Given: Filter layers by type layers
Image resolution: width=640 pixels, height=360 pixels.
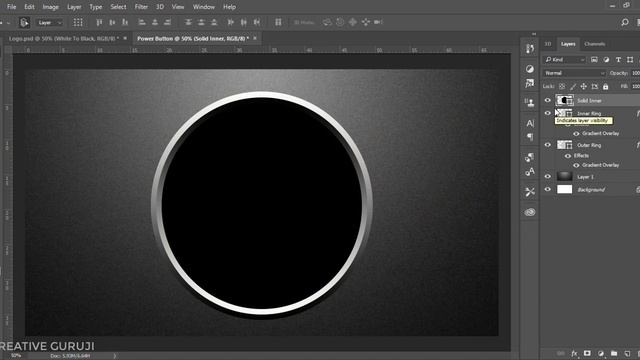Looking at the screenshot, I should tap(618, 60).
